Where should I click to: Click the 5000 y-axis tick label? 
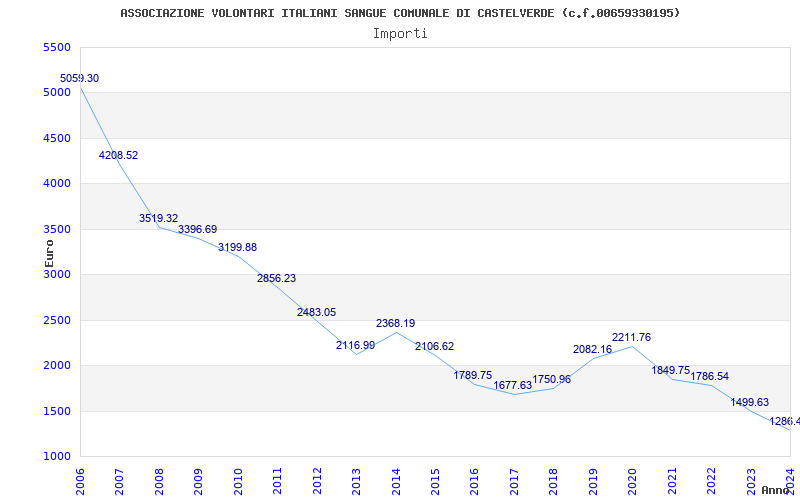coord(57,93)
